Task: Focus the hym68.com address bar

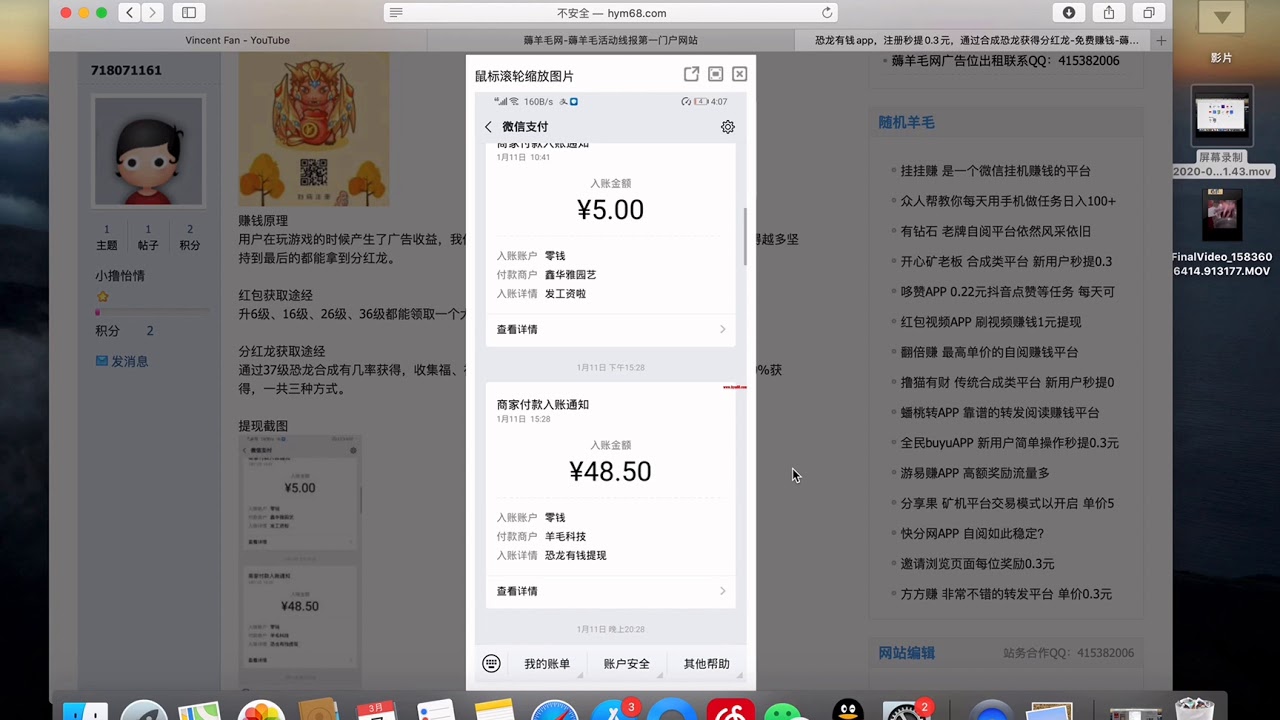Action: tap(611, 13)
